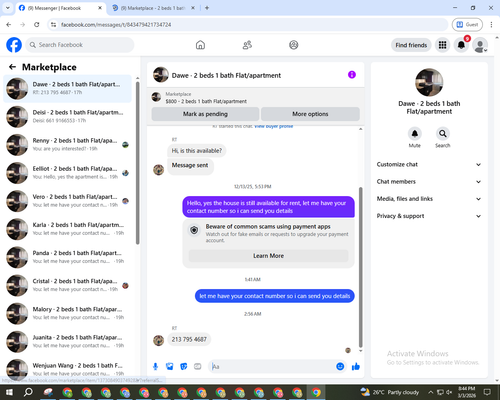Click Dawe profile picture in right panel

[x=429, y=82]
